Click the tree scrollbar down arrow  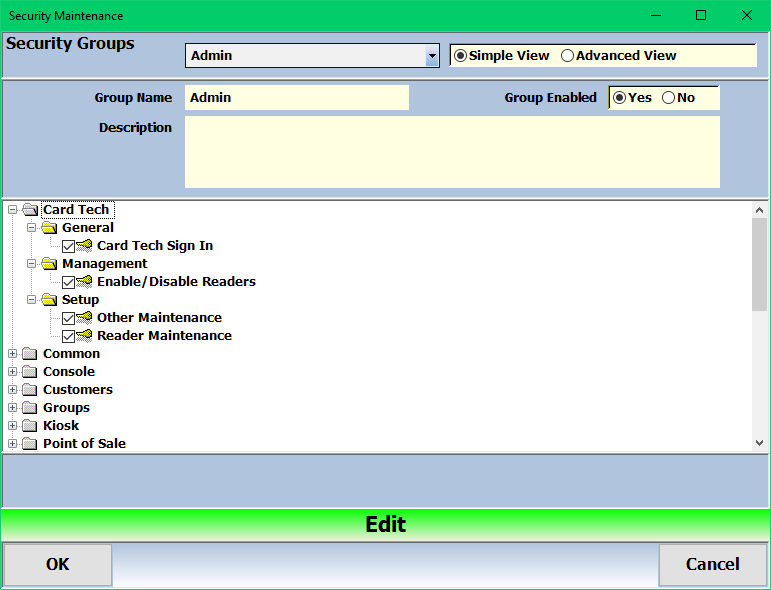759,442
